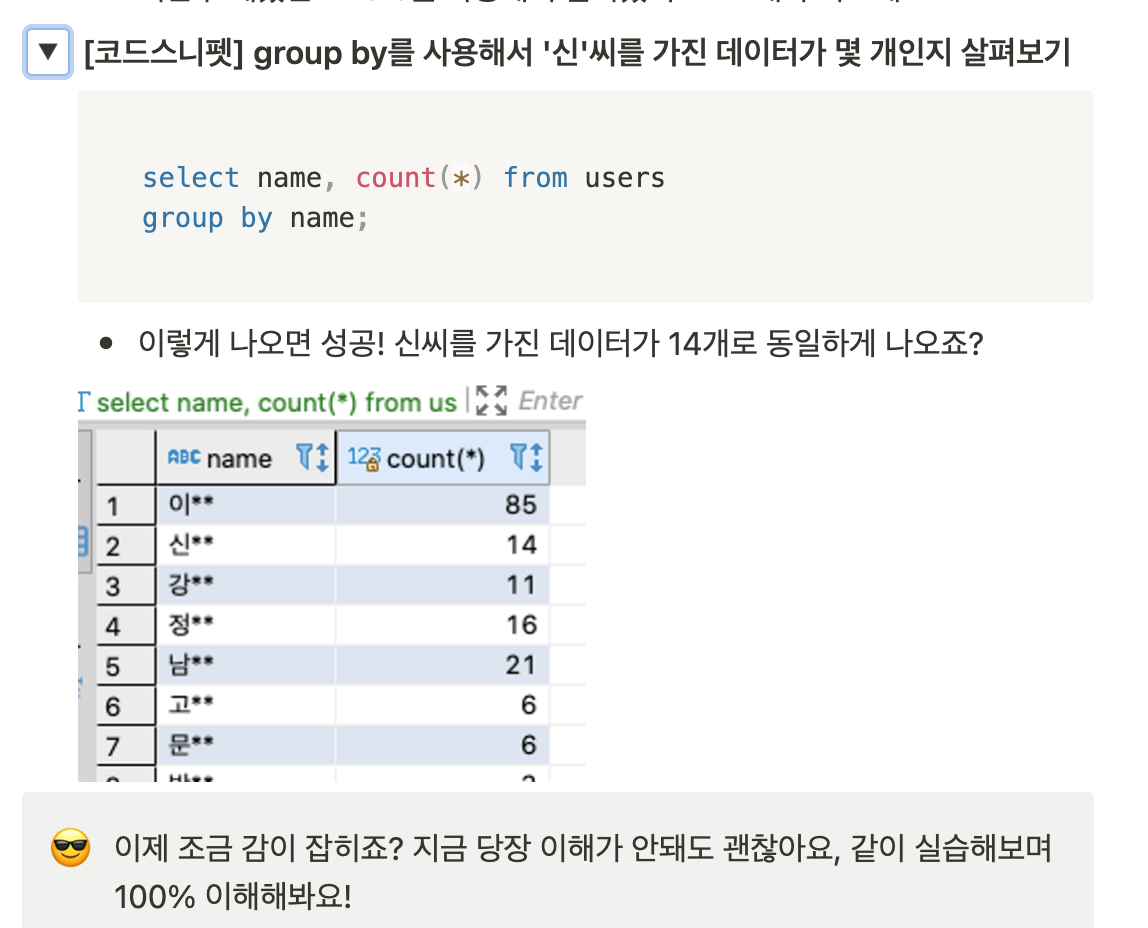The image size is (1148, 928).
Task: Click the 123 lock type icon in count(*) header
Action: click(x=363, y=459)
